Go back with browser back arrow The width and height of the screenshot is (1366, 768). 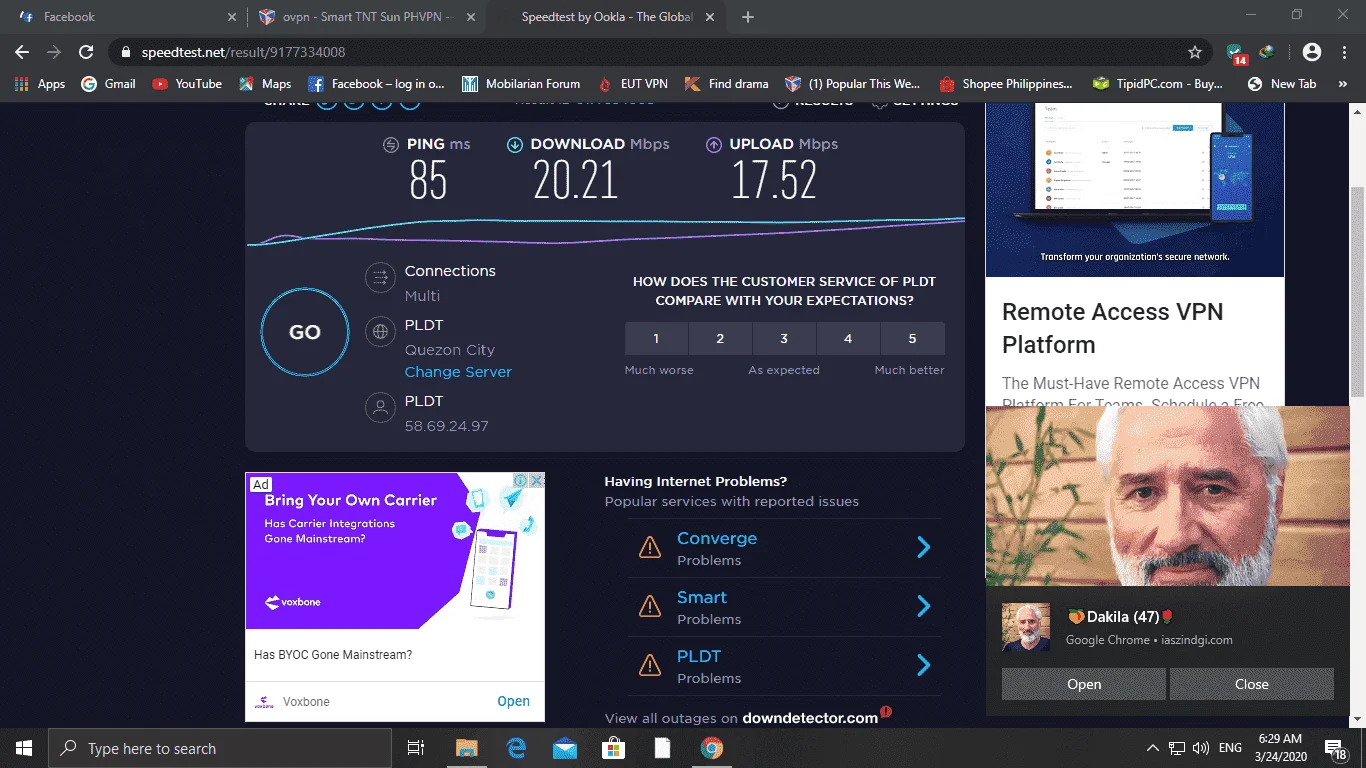(22, 52)
